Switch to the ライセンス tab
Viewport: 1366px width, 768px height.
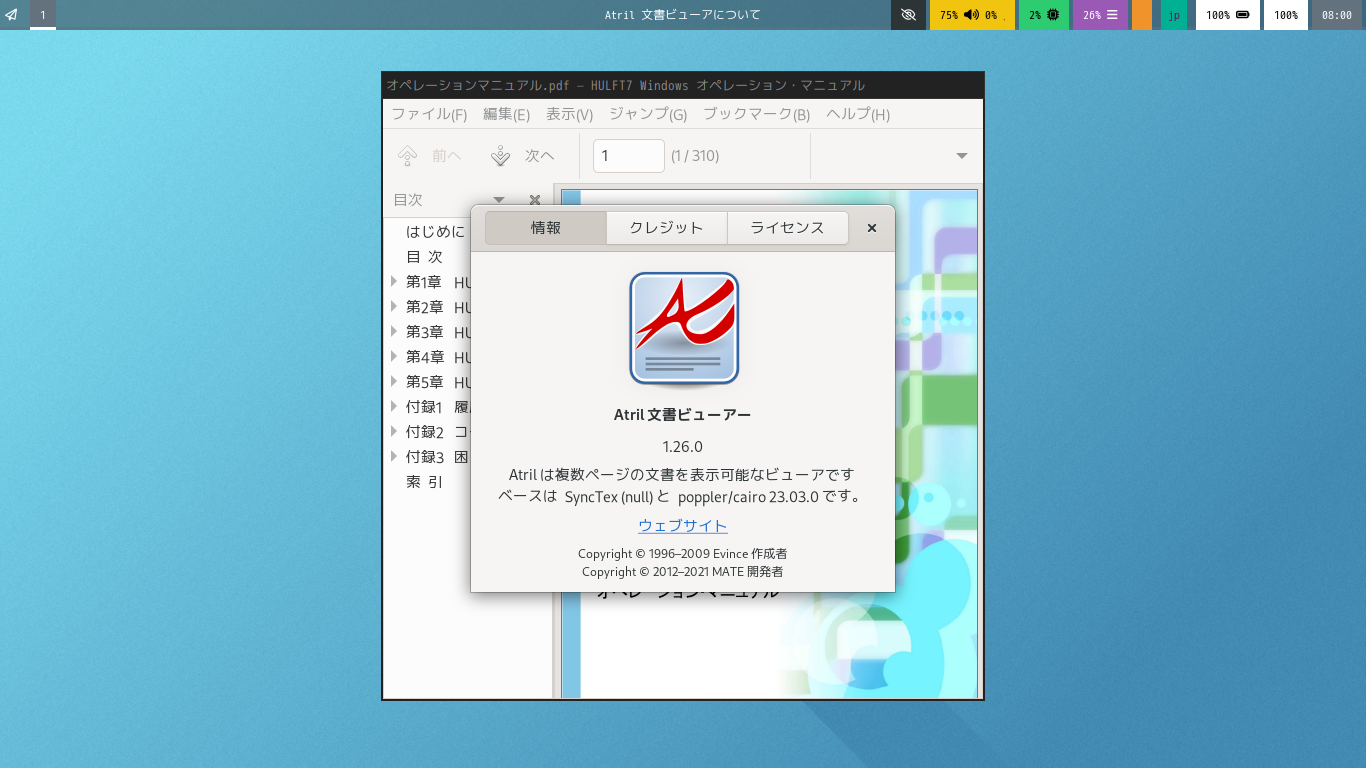788,228
